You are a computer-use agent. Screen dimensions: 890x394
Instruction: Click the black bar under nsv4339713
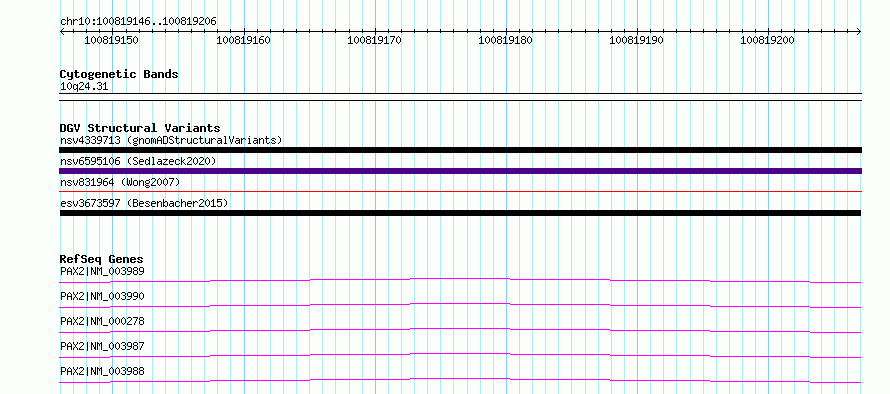tap(460, 150)
